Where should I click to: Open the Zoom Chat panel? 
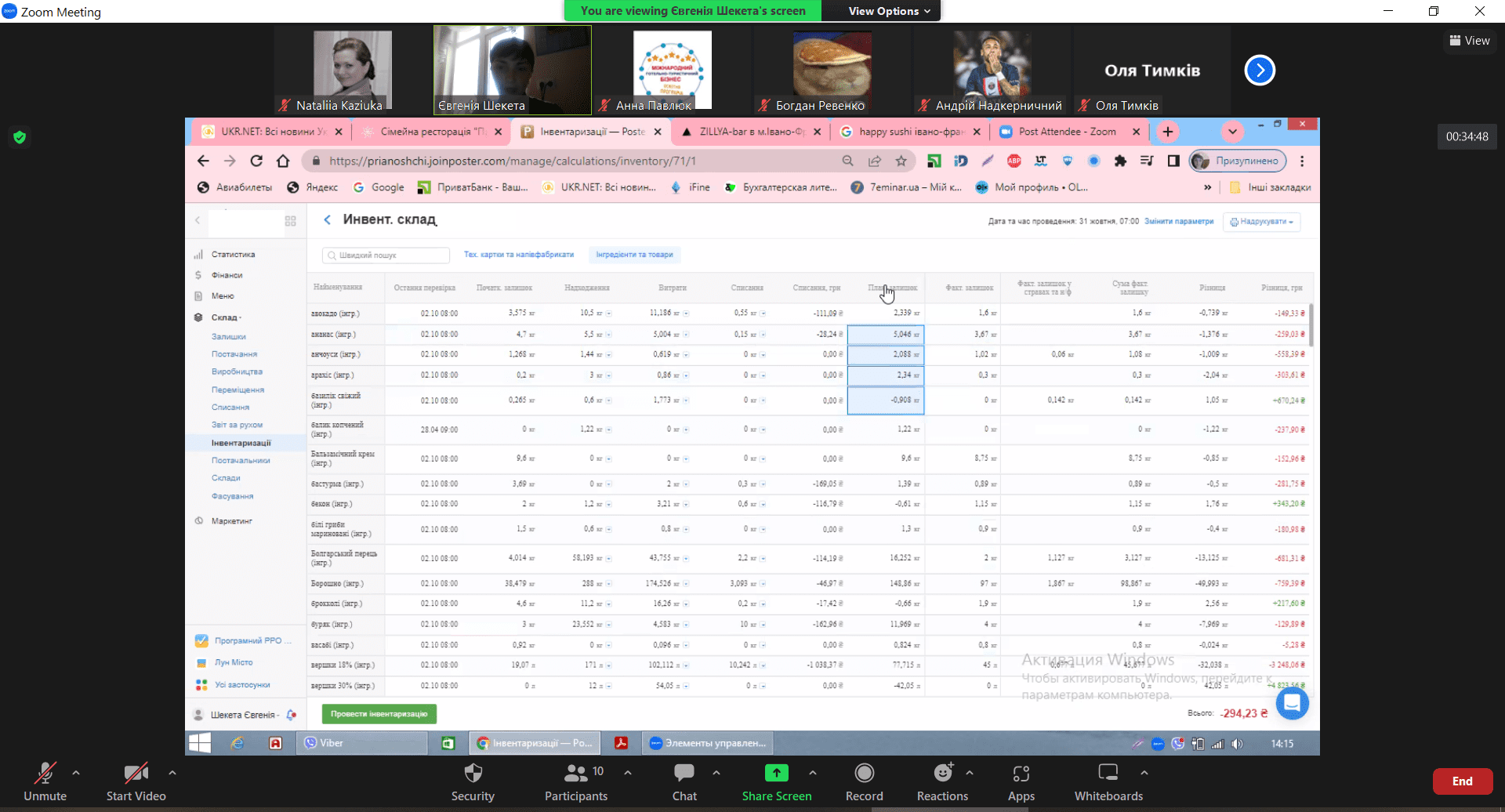coord(684,774)
